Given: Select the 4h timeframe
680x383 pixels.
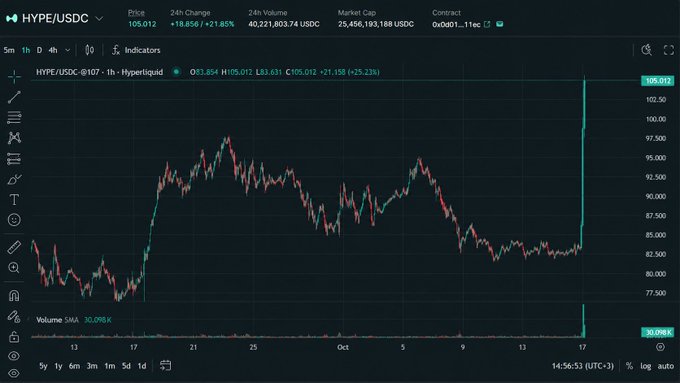Looking at the screenshot, I should tap(53, 50).
